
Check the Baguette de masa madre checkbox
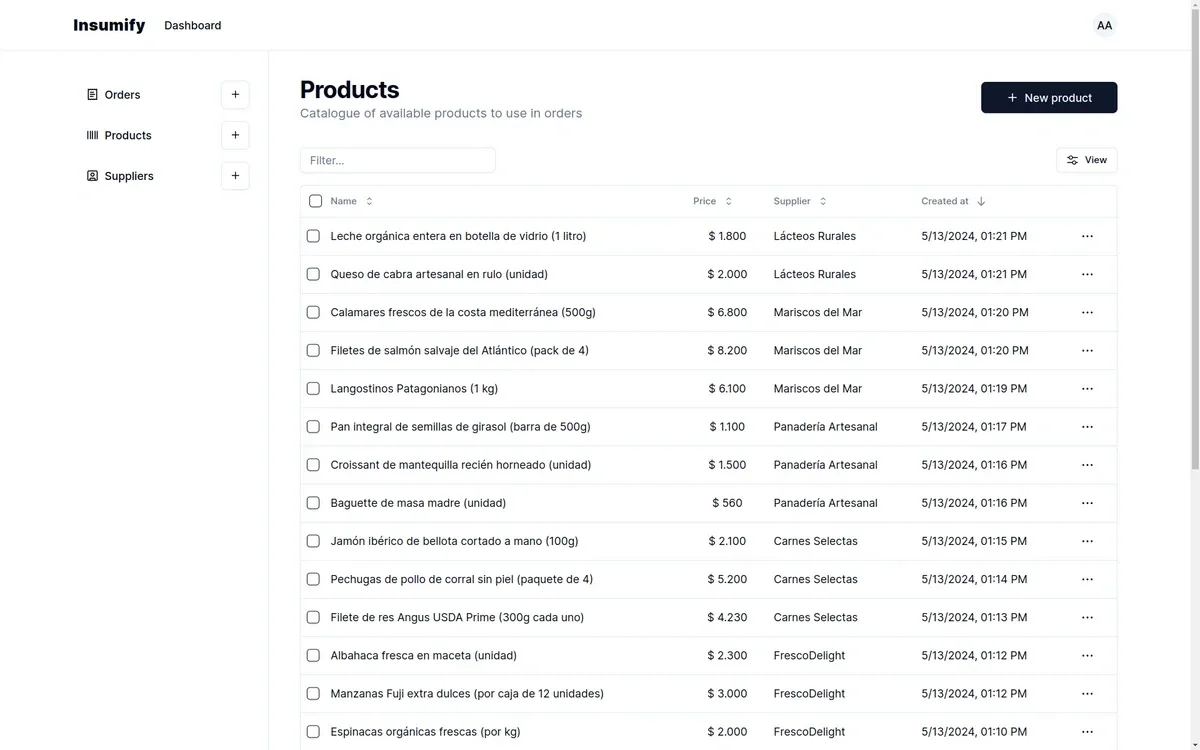pos(313,503)
